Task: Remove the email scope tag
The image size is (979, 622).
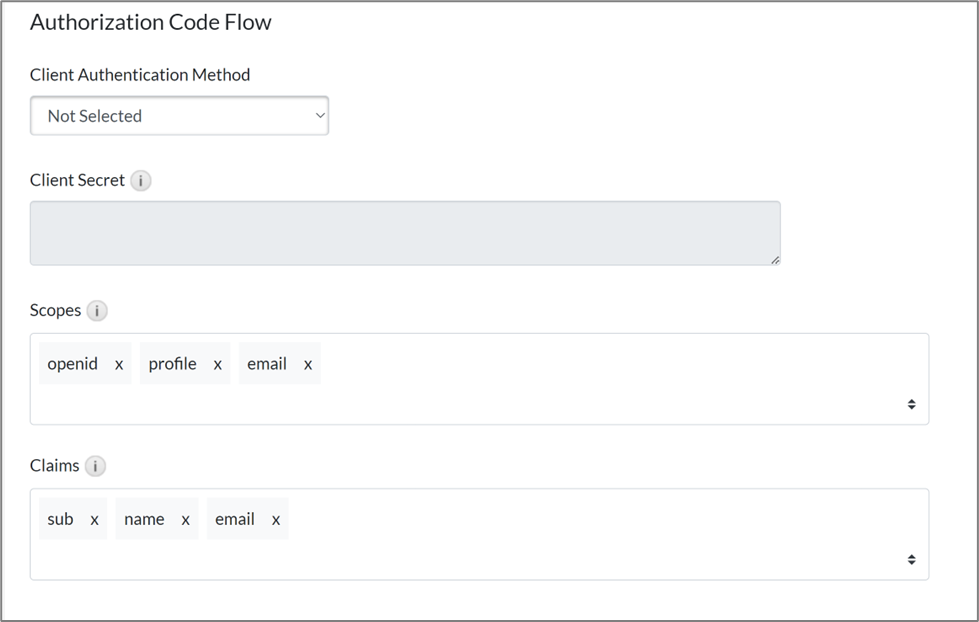Action: (x=307, y=363)
